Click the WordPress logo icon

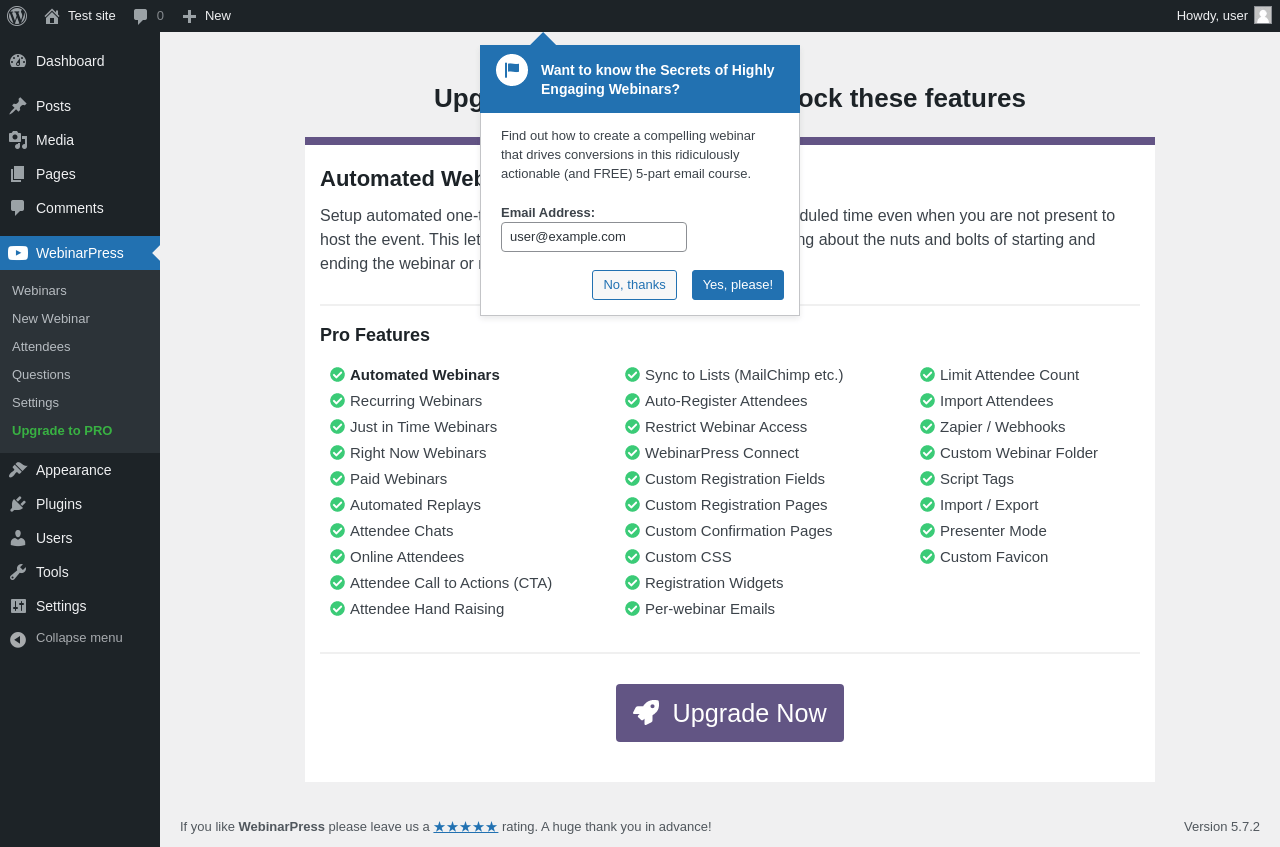click(x=17, y=16)
